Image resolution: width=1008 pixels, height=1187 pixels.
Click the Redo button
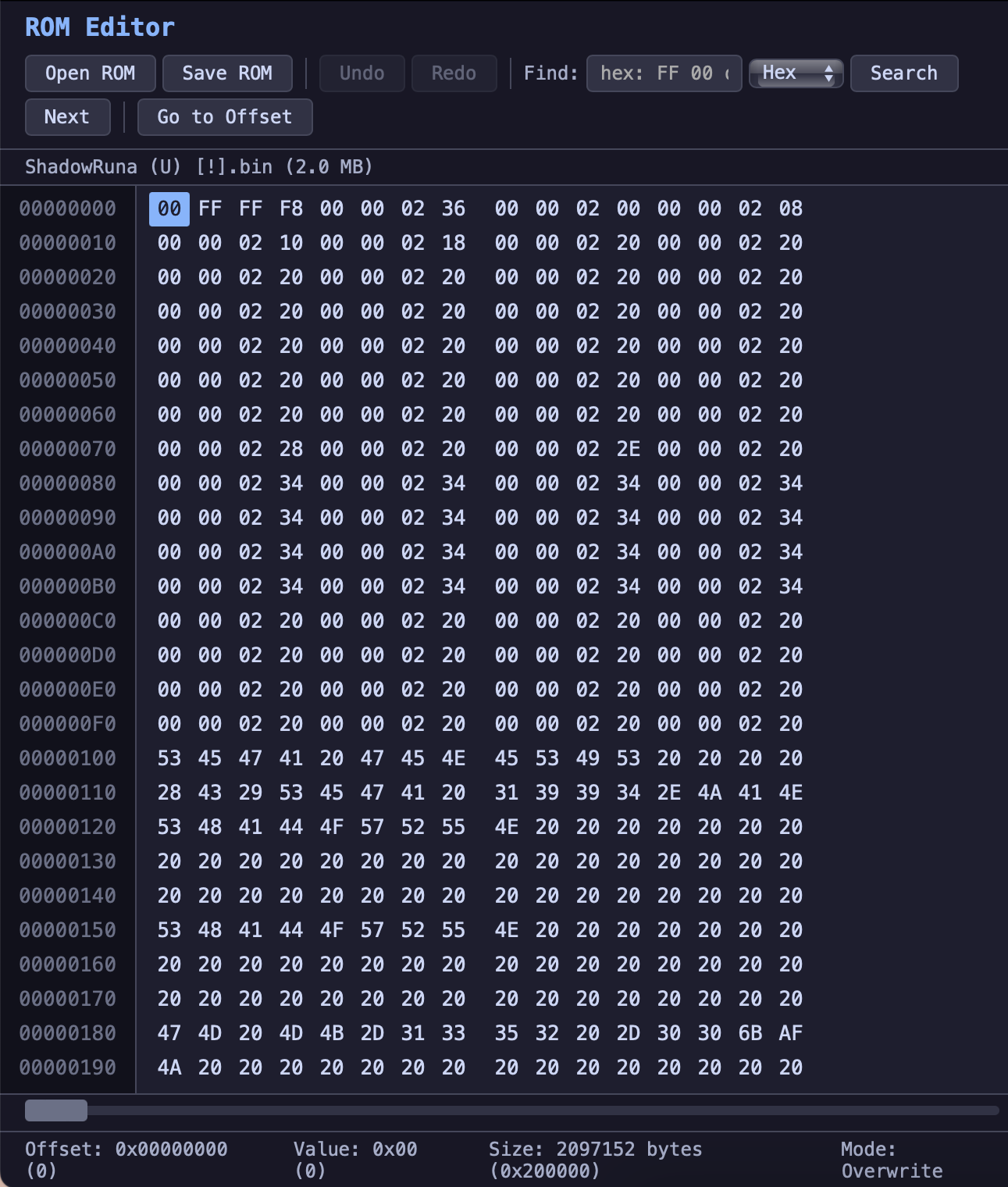pyautogui.click(x=454, y=73)
